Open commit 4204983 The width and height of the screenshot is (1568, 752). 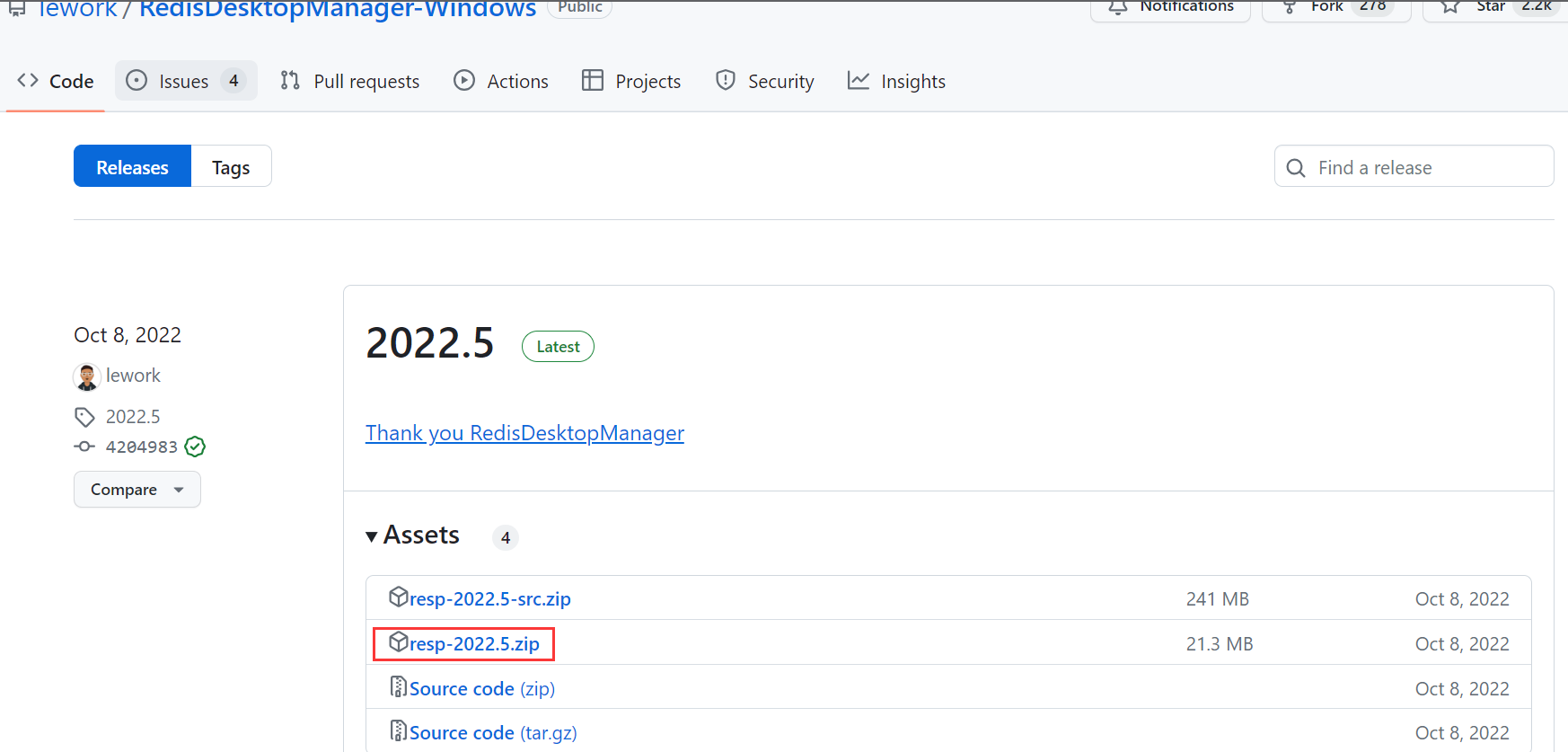(x=141, y=447)
